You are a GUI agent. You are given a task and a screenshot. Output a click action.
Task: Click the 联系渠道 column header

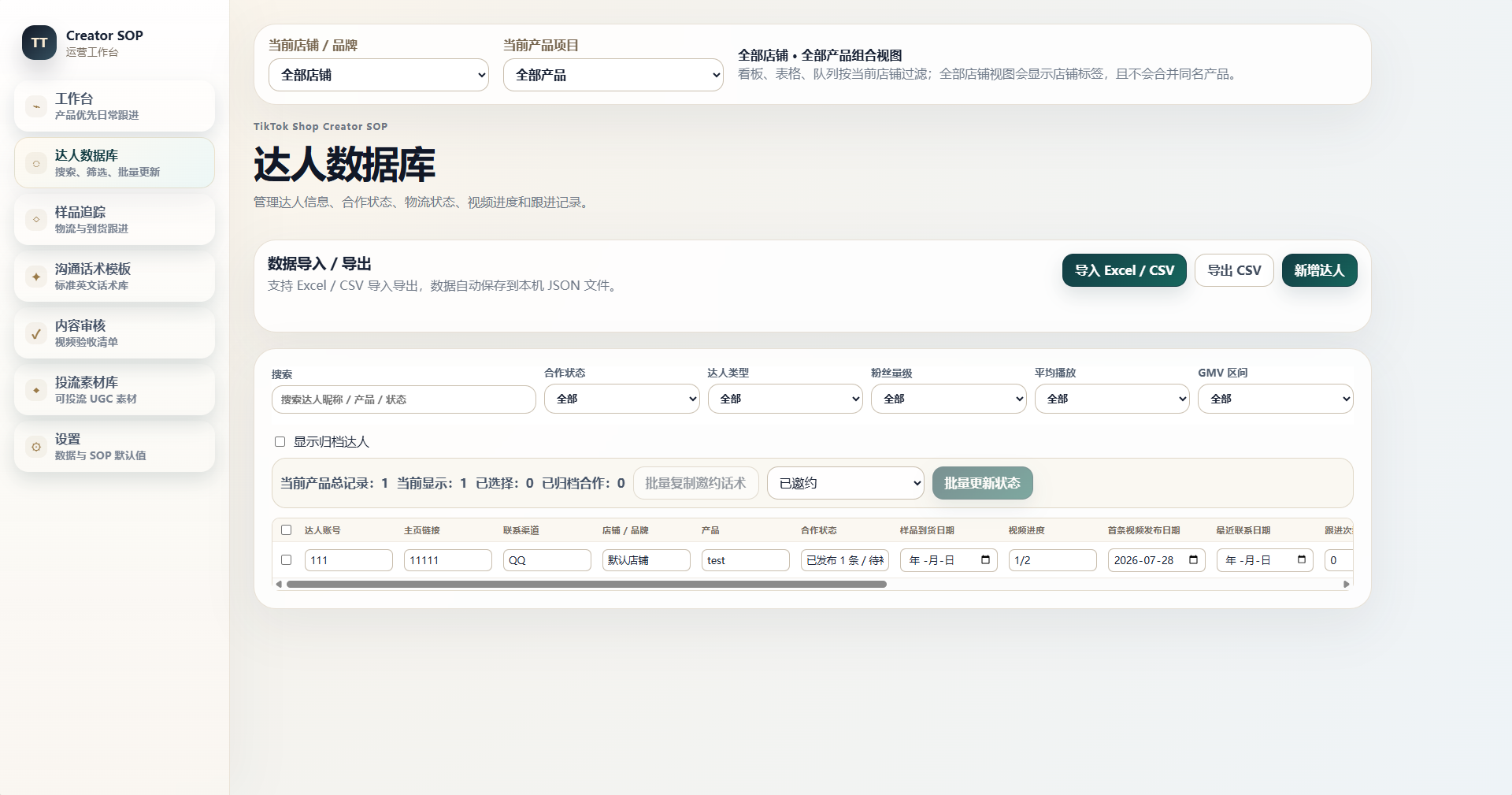[x=521, y=530]
